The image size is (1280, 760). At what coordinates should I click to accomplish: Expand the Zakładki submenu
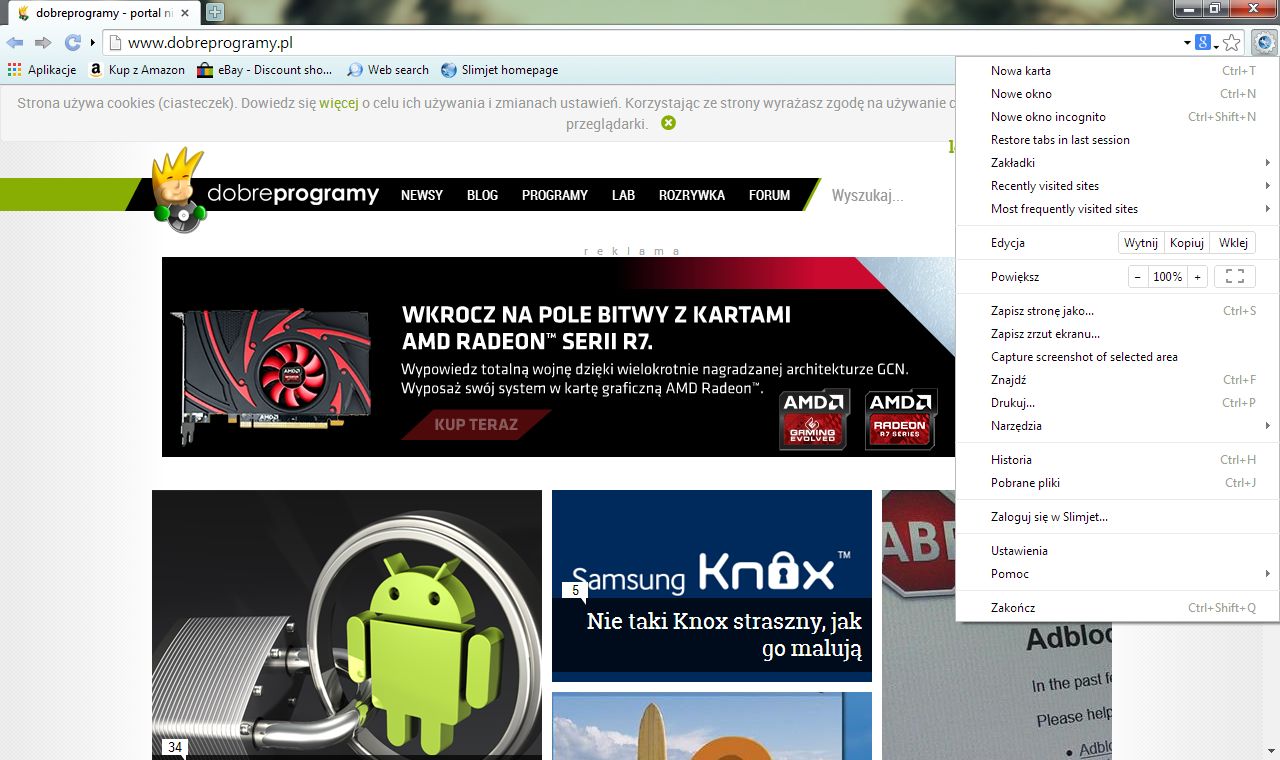[1118, 163]
